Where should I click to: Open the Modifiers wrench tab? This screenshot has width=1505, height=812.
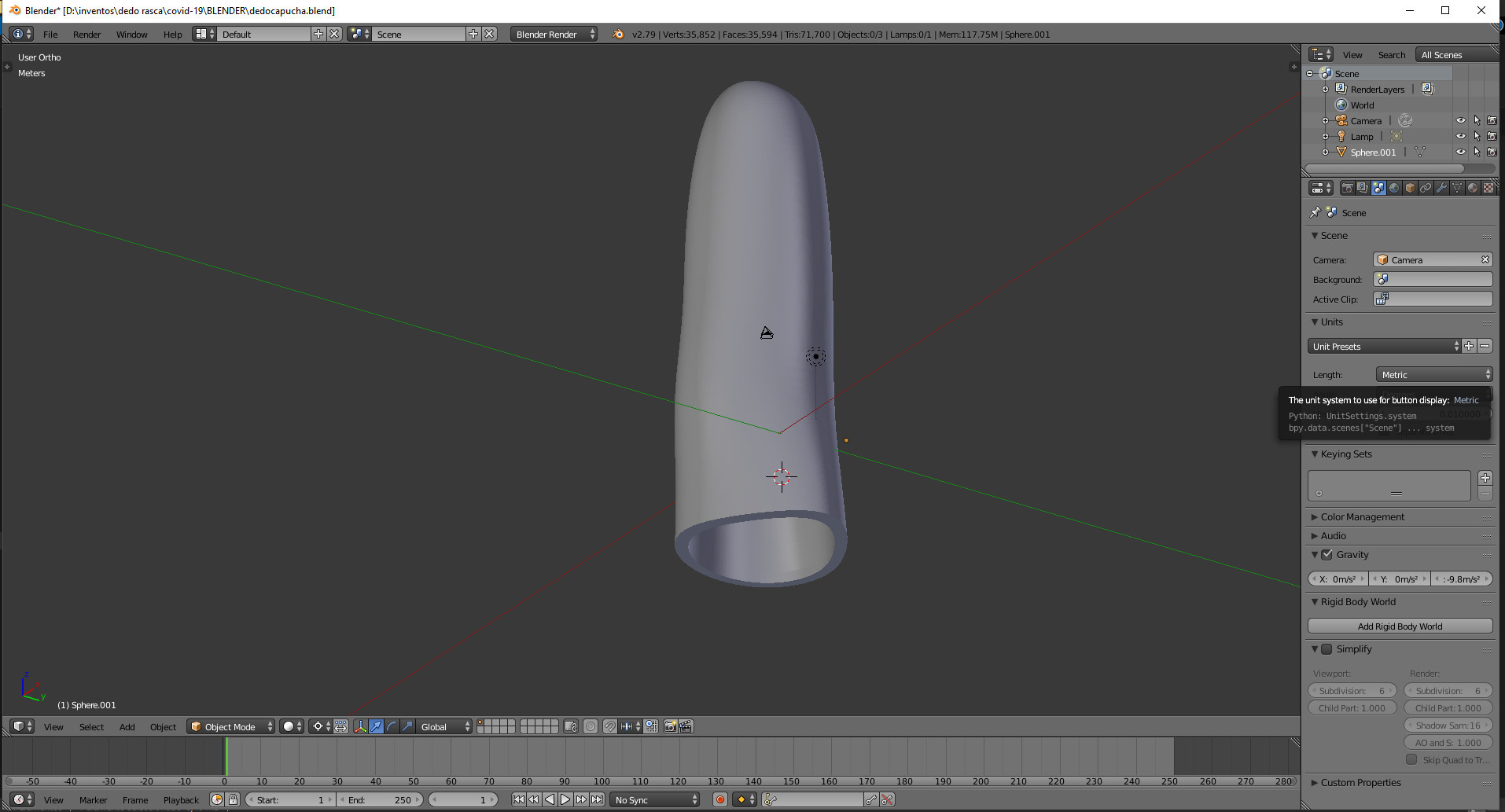[1441, 188]
